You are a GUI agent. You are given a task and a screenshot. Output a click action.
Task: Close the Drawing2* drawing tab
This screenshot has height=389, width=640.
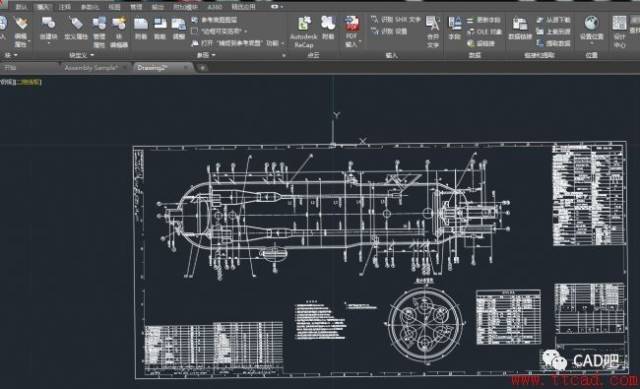tap(186, 67)
